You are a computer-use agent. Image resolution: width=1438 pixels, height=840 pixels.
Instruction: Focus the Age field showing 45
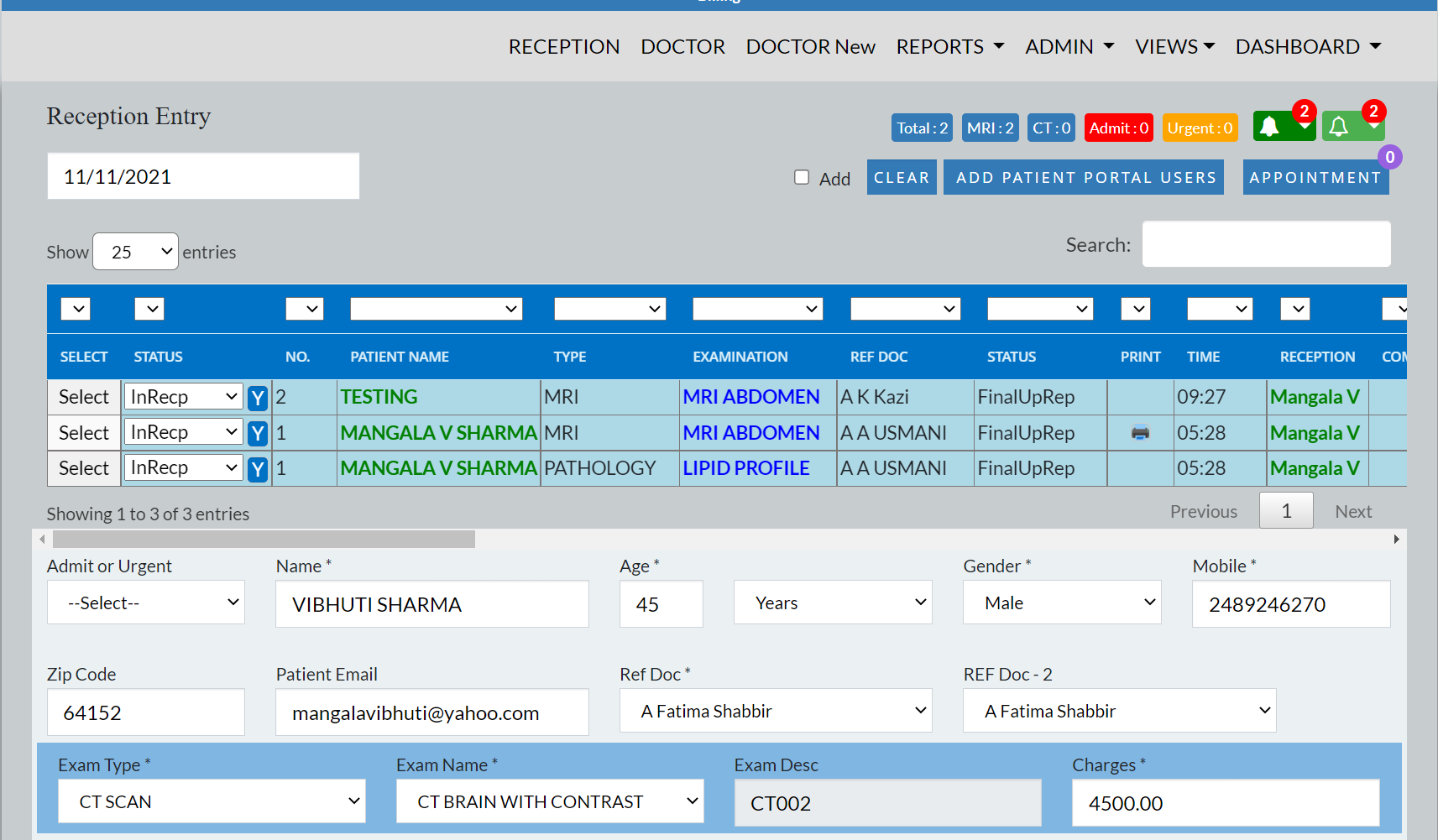point(661,604)
